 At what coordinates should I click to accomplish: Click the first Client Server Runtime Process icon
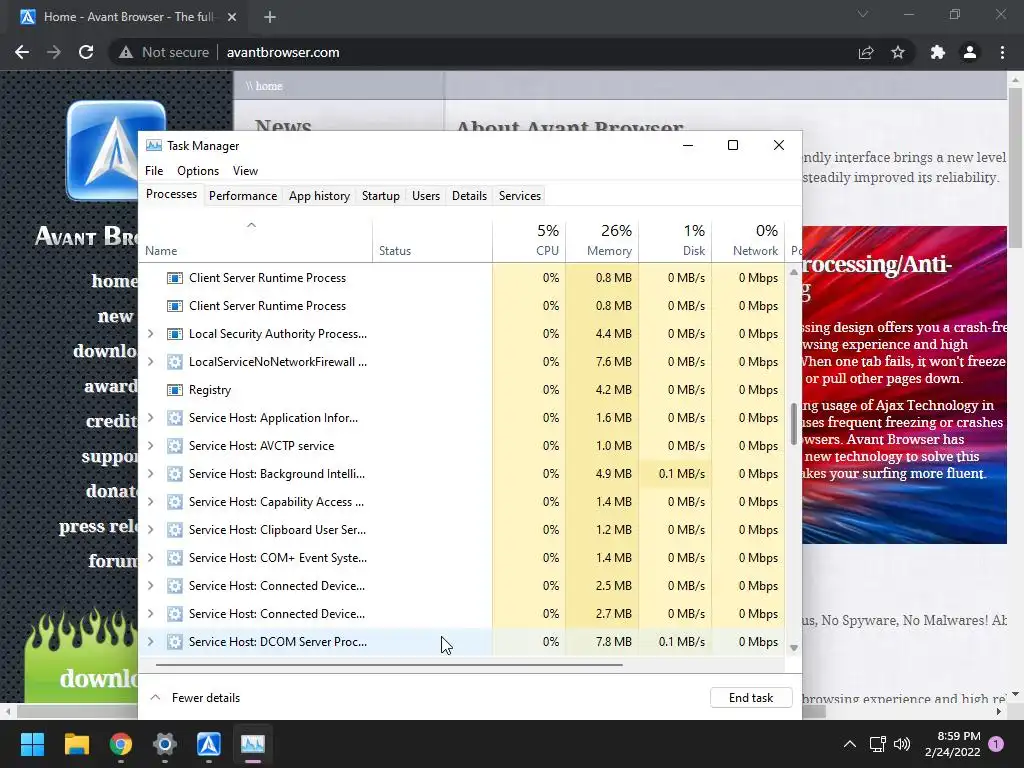click(174, 278)
